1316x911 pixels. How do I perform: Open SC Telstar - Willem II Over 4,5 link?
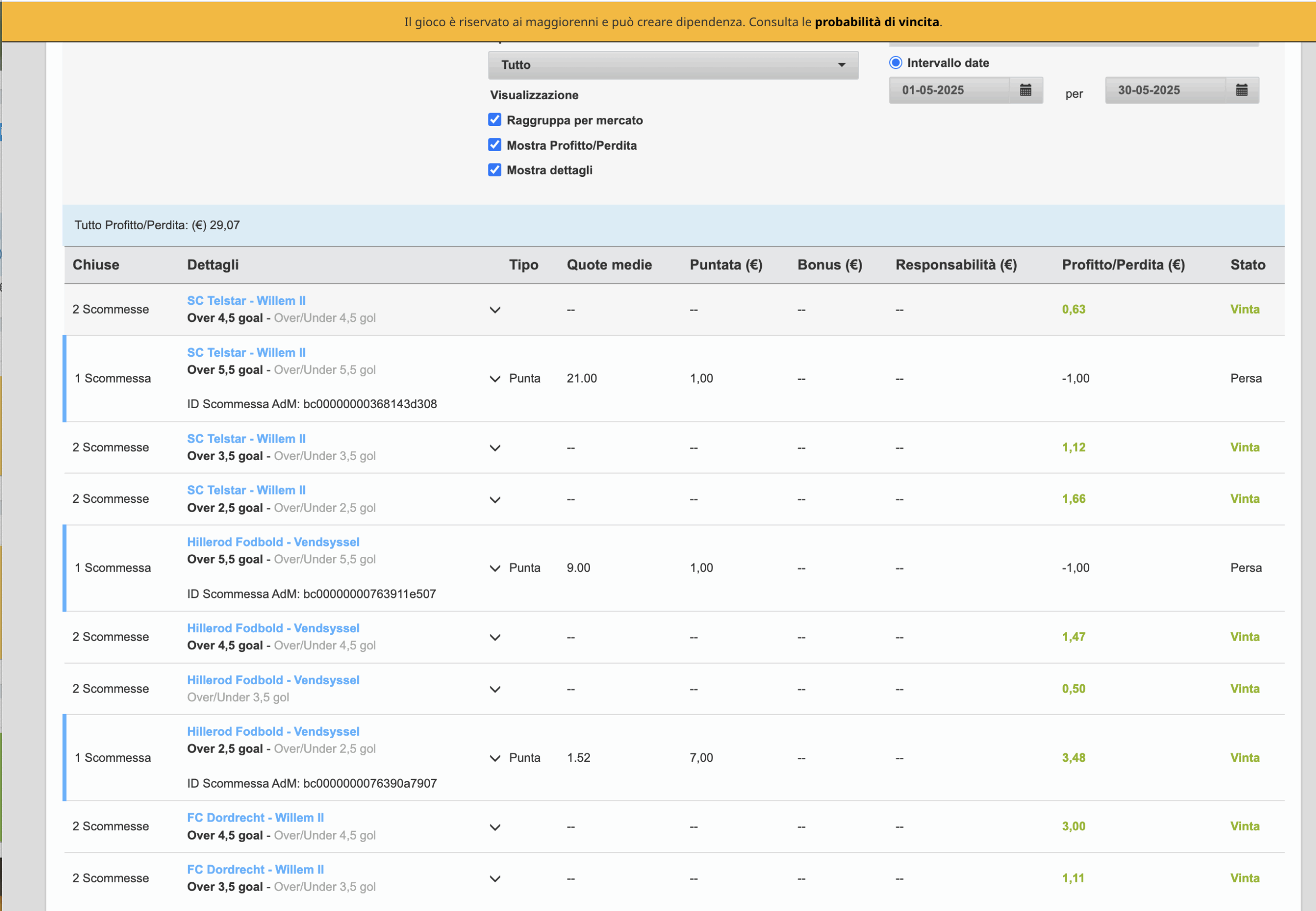tap(247, 301)
